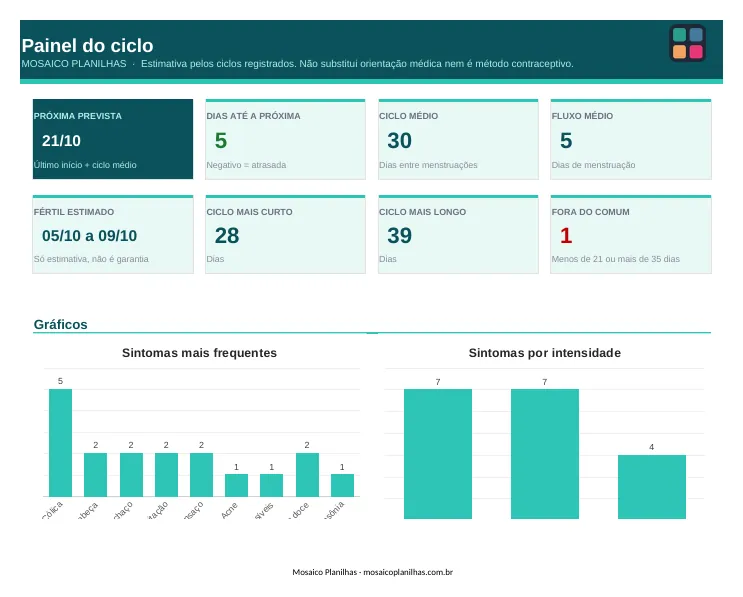Click the Mosaico Planilhas four-square logo
Viewport: 743px width, 597px height.
(687, 43)
